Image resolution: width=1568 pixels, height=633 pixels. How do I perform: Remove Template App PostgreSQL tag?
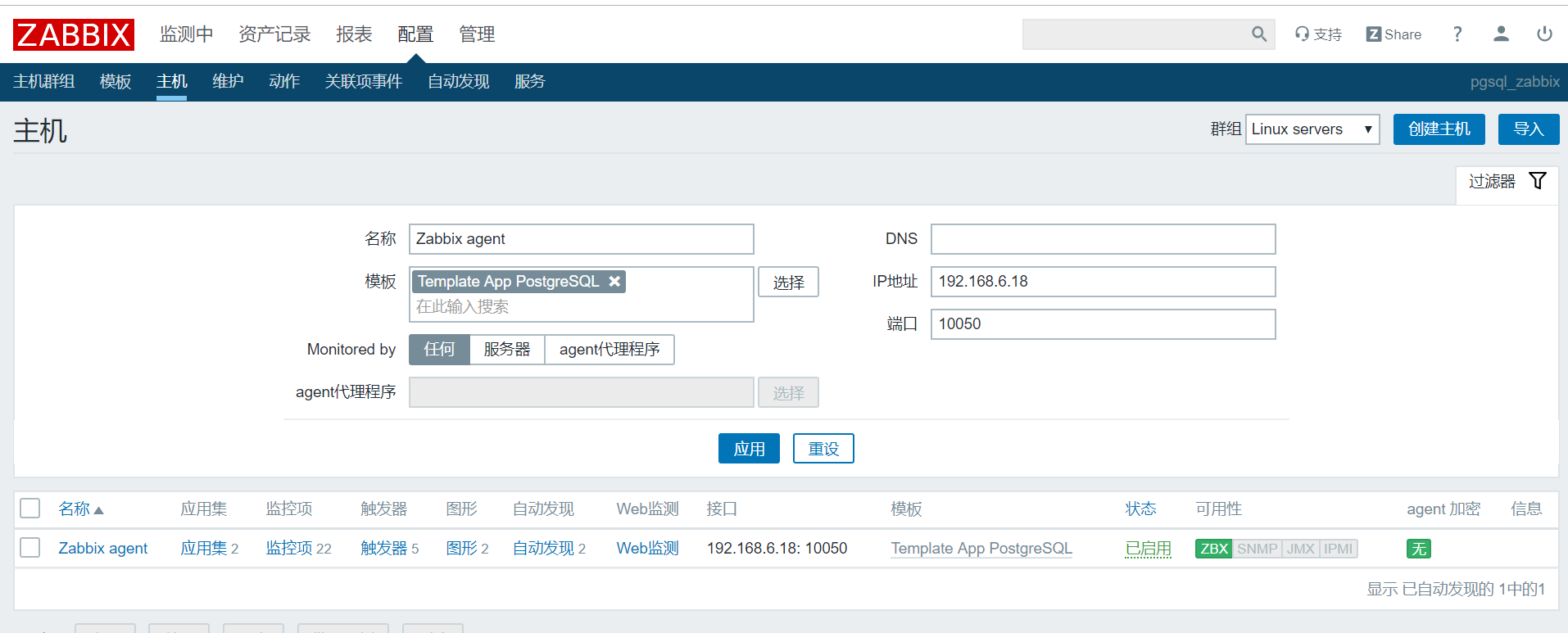click(614, 282)
